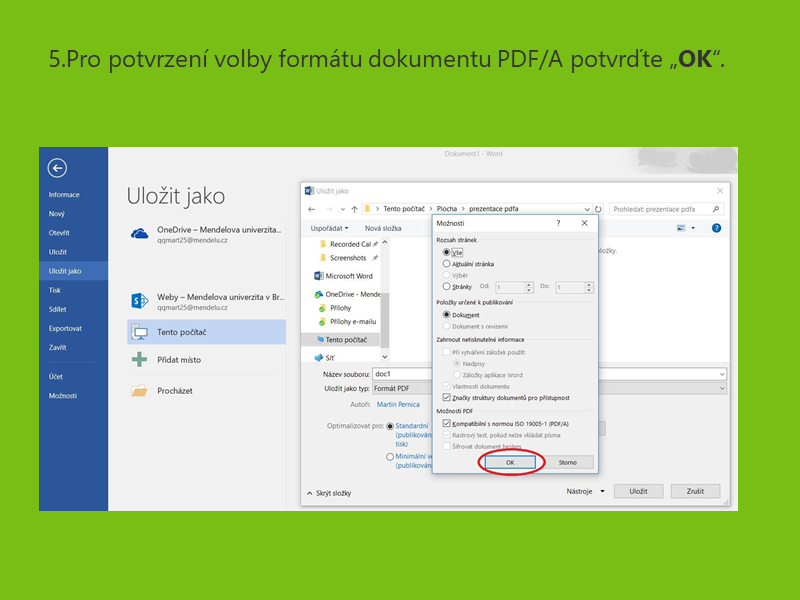Confirm with the OK button

coord(511,463)
